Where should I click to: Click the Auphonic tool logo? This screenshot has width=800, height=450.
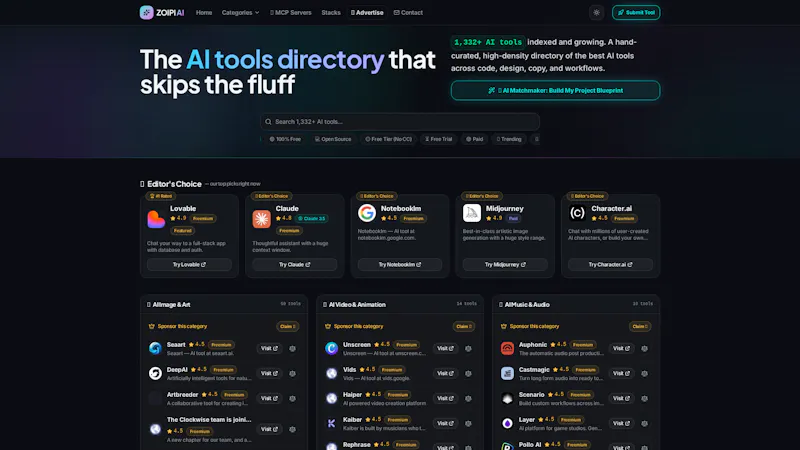click(507, 348)
